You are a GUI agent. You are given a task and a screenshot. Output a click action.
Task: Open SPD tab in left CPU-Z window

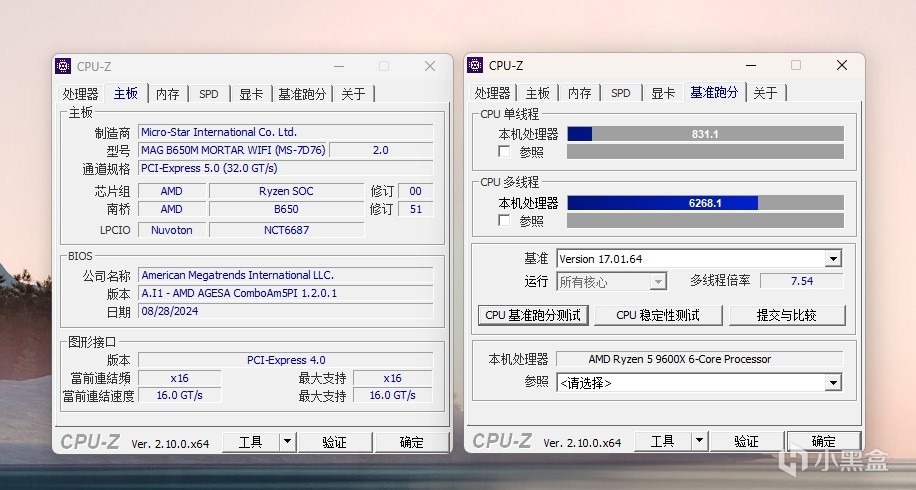pos(209,94)
